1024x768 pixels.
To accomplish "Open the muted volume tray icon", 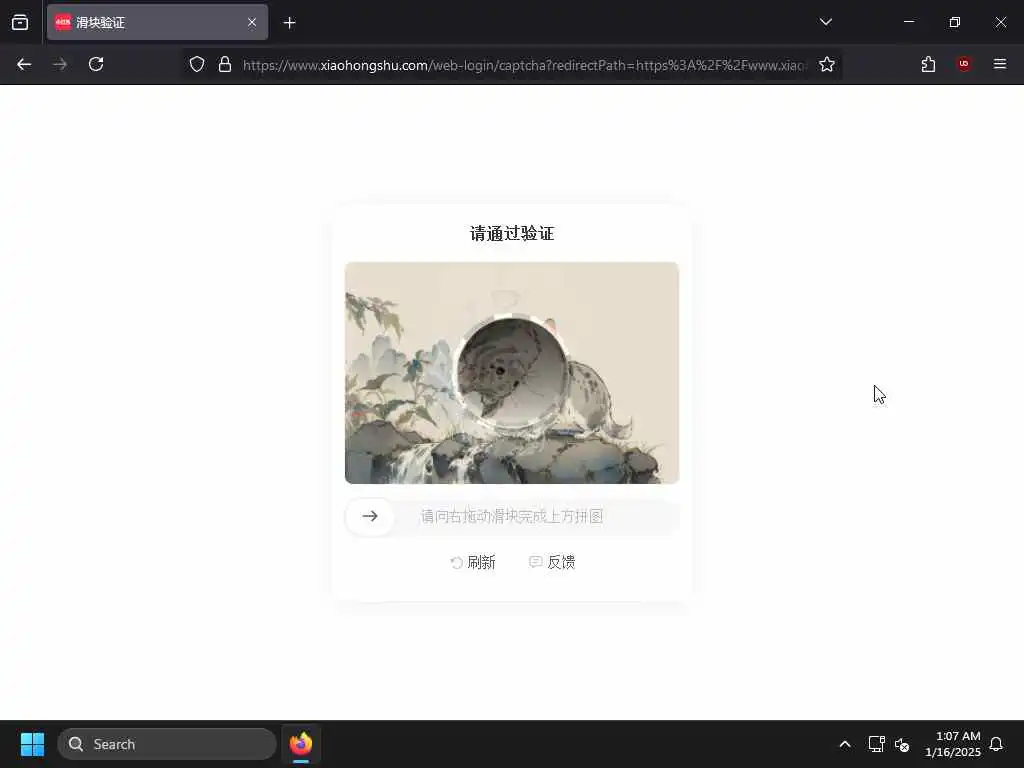I will click(902, 744).
